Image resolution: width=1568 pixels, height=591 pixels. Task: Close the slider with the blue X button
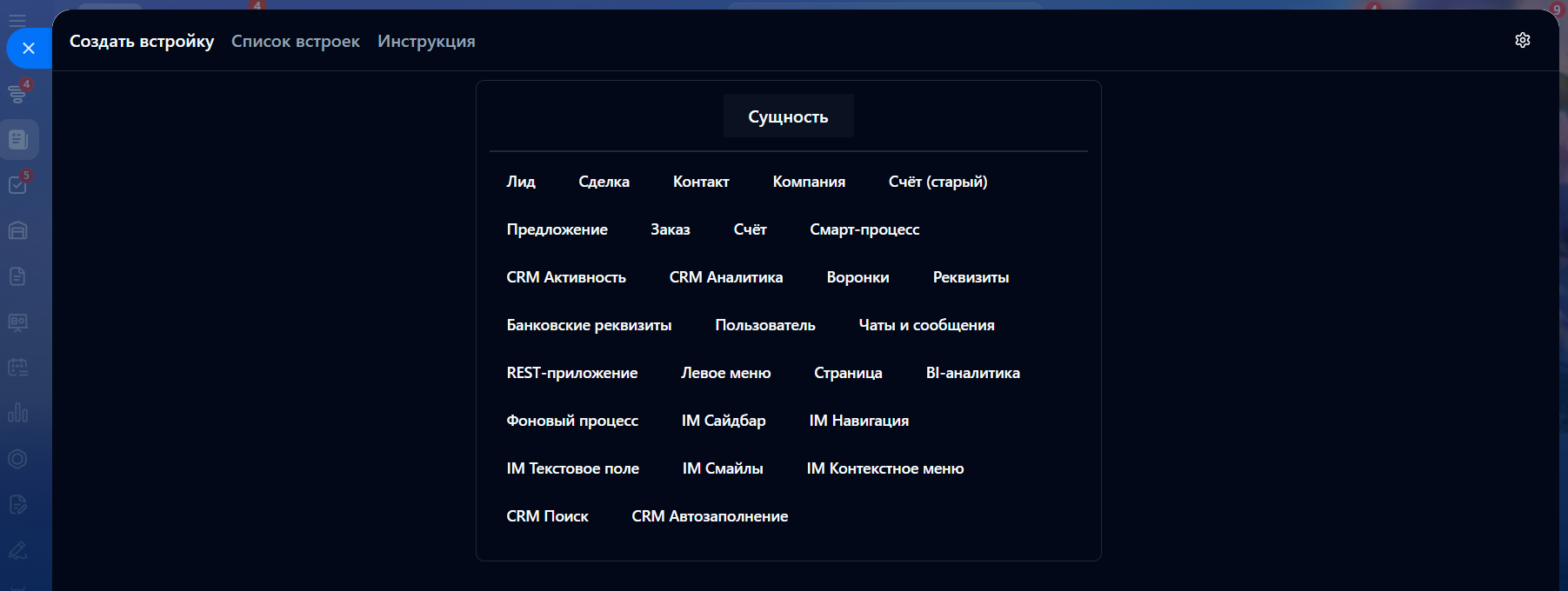29,49
